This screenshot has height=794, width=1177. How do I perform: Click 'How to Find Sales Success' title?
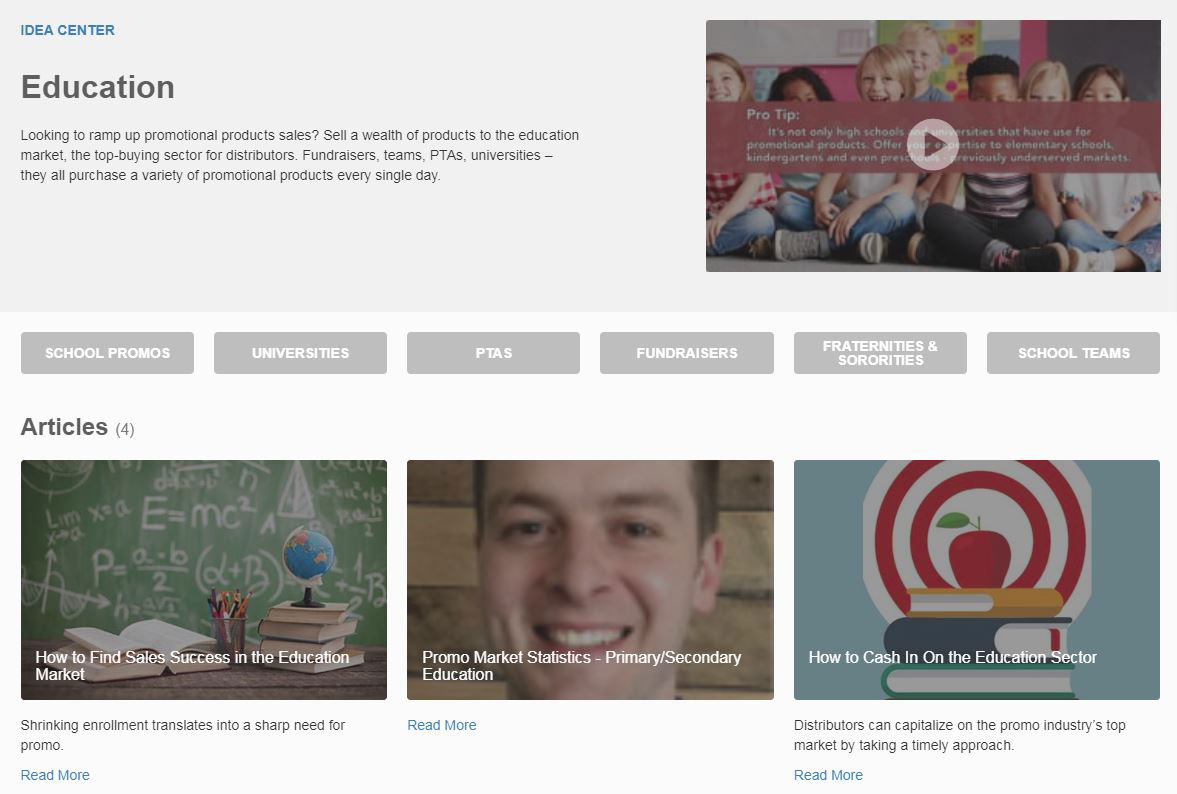click(192, 666)
